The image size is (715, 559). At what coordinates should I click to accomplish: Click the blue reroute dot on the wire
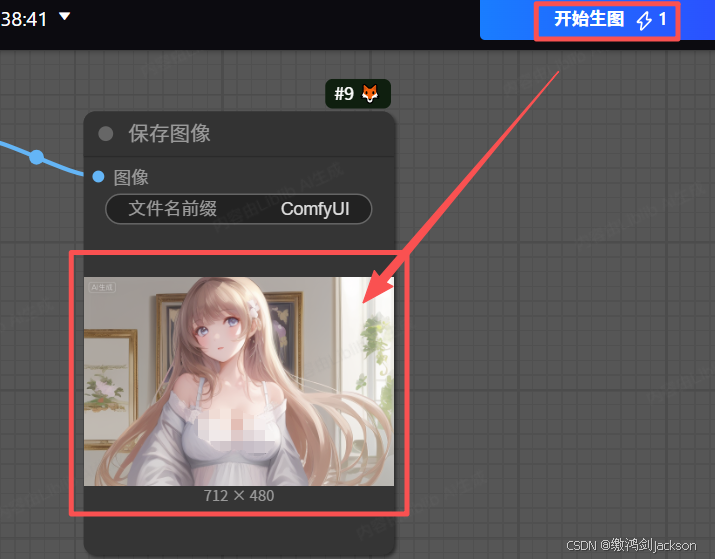(36, 157)
